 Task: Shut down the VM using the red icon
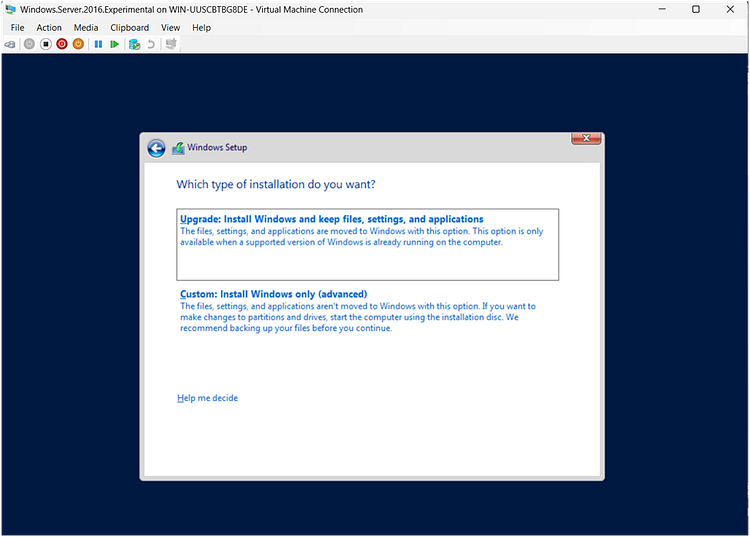pyautogui.click(x=62, y=44)
